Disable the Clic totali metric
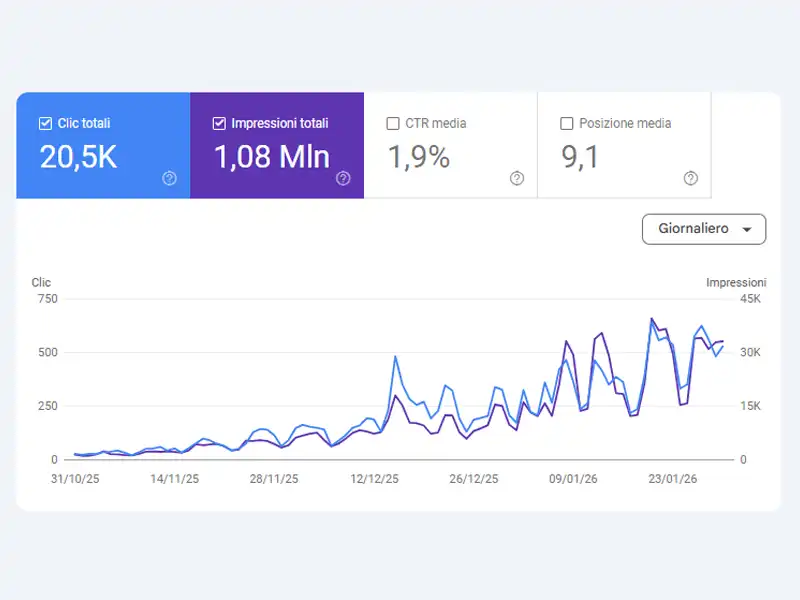Screen dimensions: 800x600 [45, 123]
